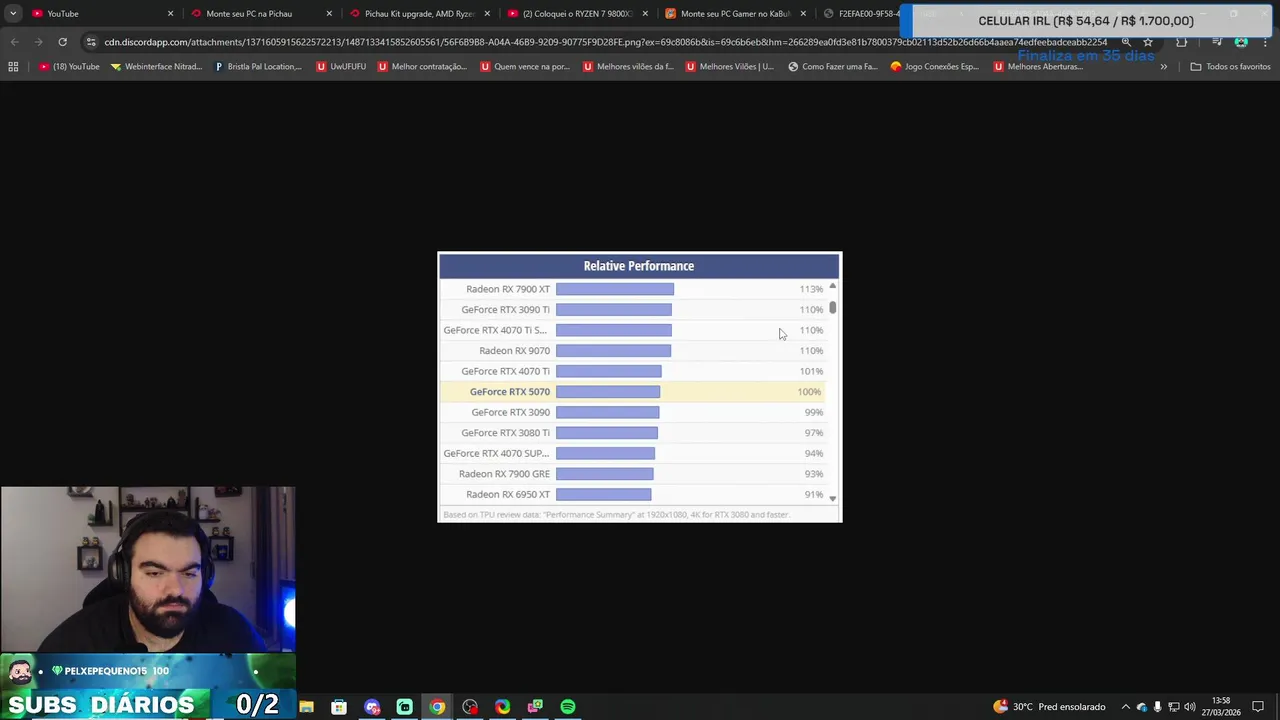The image size is (1280, 720).
Task: Close the Pichau Kit upgrade tab
Action: point(487,14)
